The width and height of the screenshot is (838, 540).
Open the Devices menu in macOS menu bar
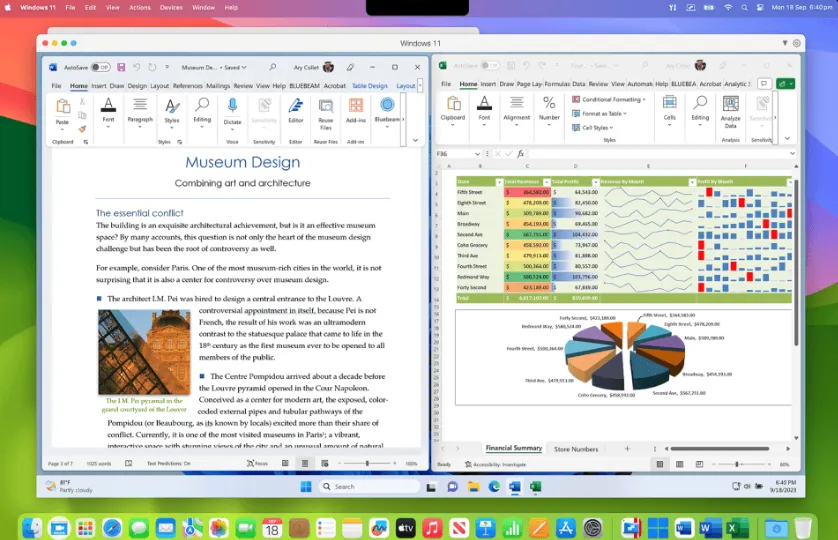171,7
